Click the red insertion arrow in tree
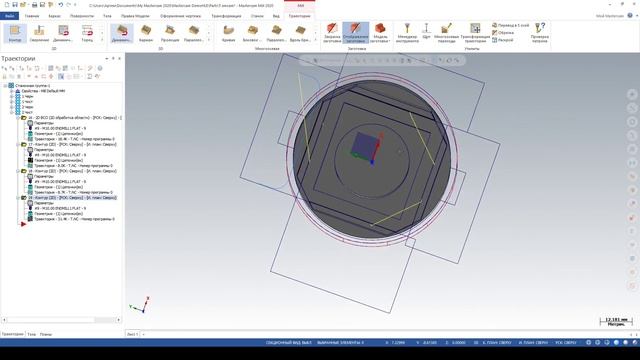This screenshot has width=640, height=360. [23, 224]
